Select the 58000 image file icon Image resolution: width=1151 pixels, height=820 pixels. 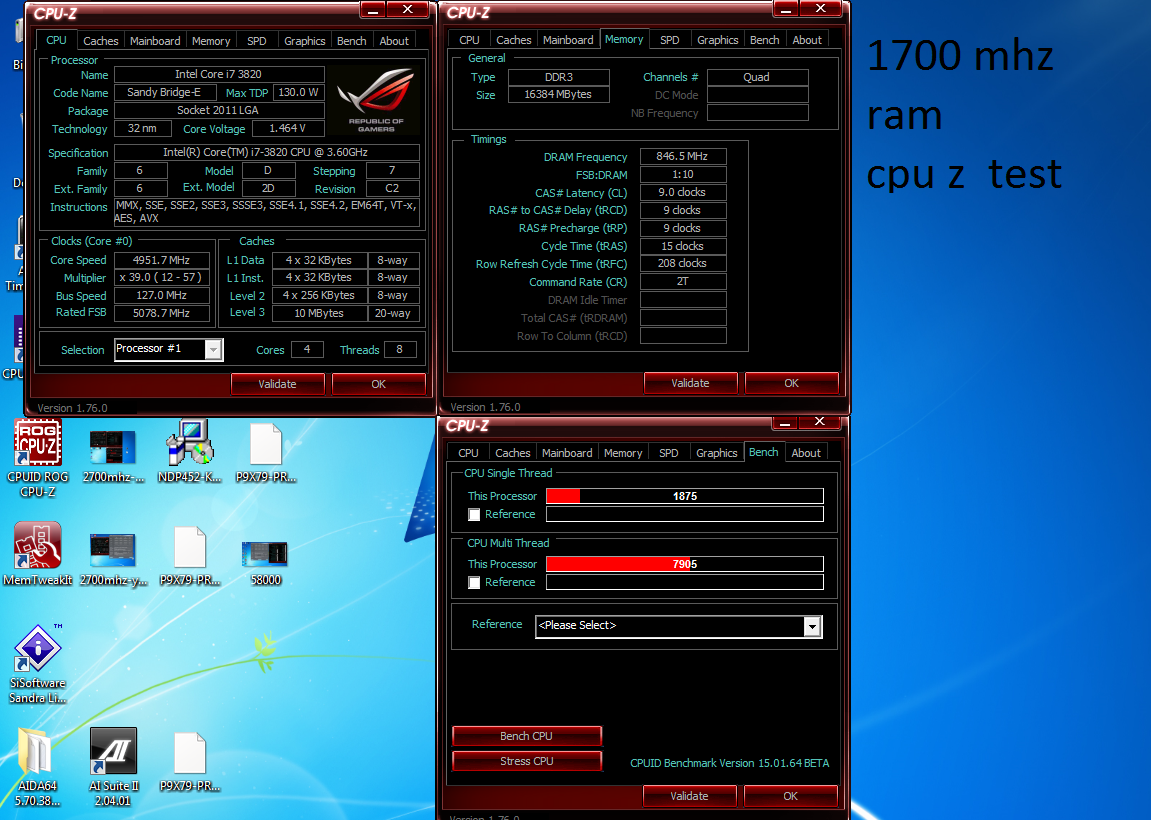tap(265, 562)
